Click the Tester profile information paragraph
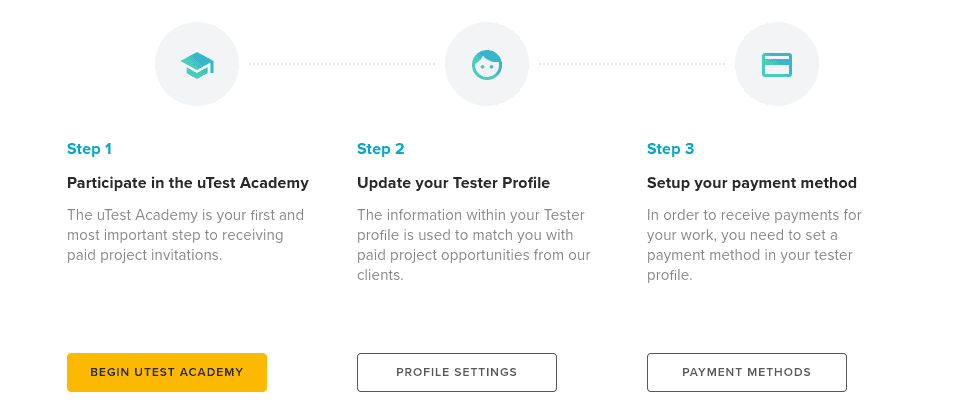This screenshot has width=959, height=419. click(x=473, y=245)
